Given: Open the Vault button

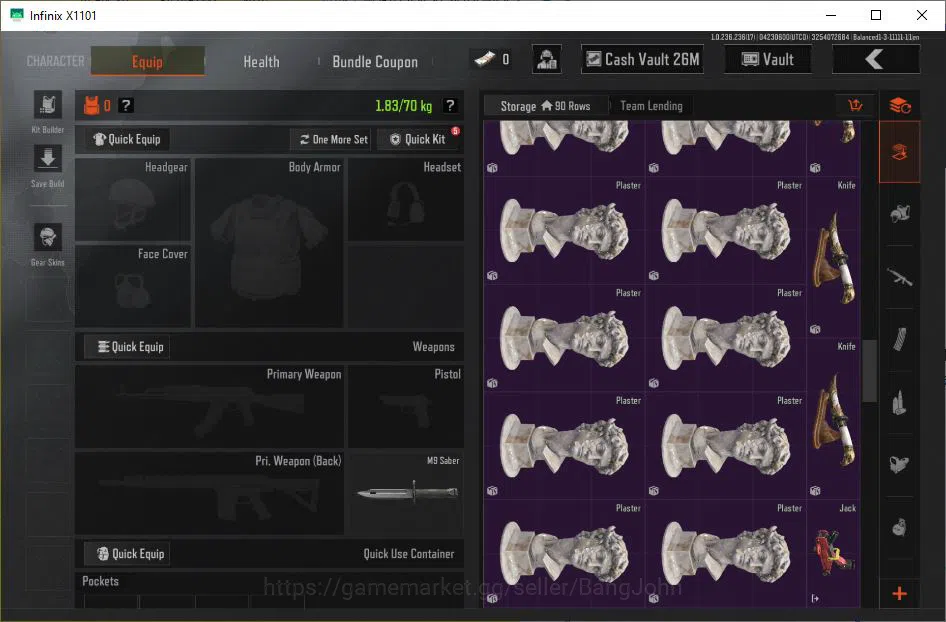Looking at the screenshot, I should [x=768, y=59].
